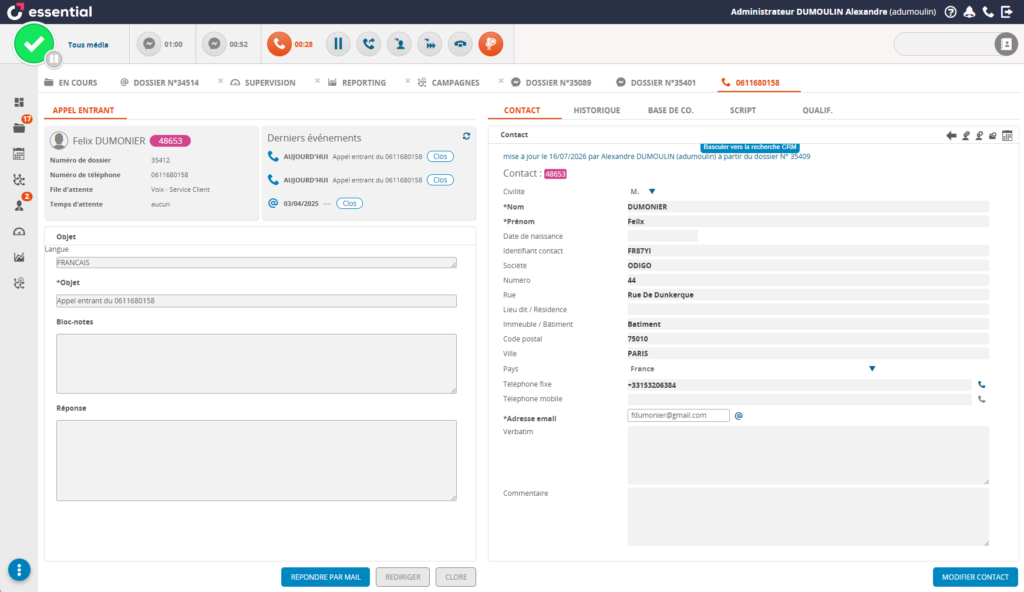Pause the call with the hold icon

pyautogui.click(x=338, y=44)
